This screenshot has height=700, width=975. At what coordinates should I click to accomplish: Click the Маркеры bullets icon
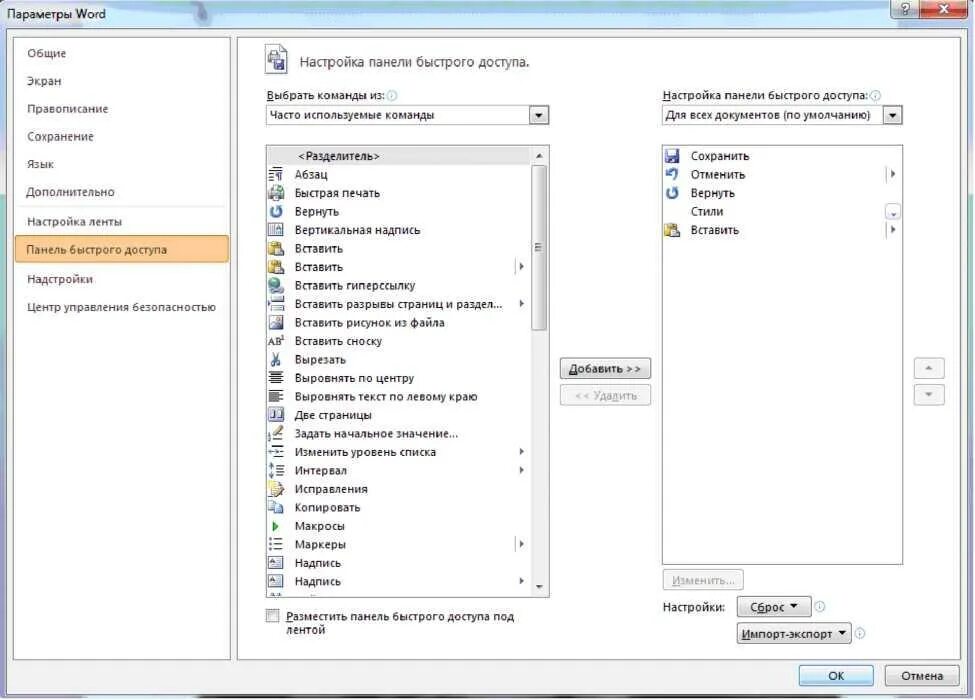tap(275, 545)
